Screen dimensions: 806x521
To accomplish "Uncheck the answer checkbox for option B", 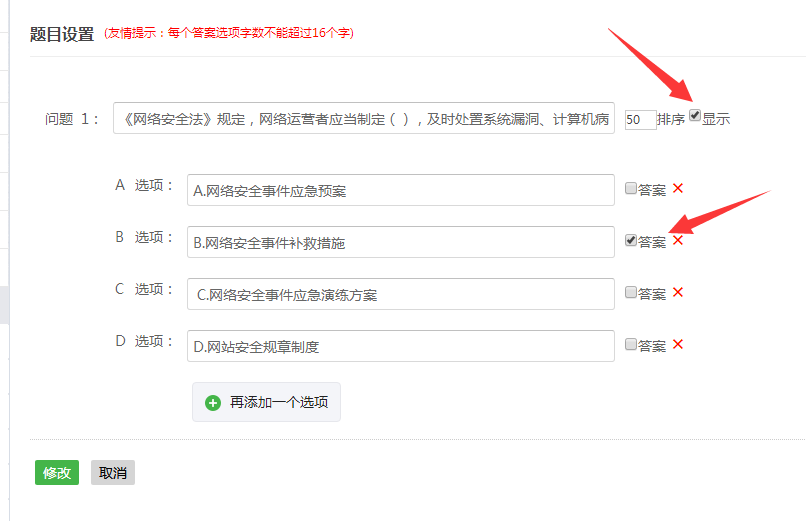I will coord(631,240).
